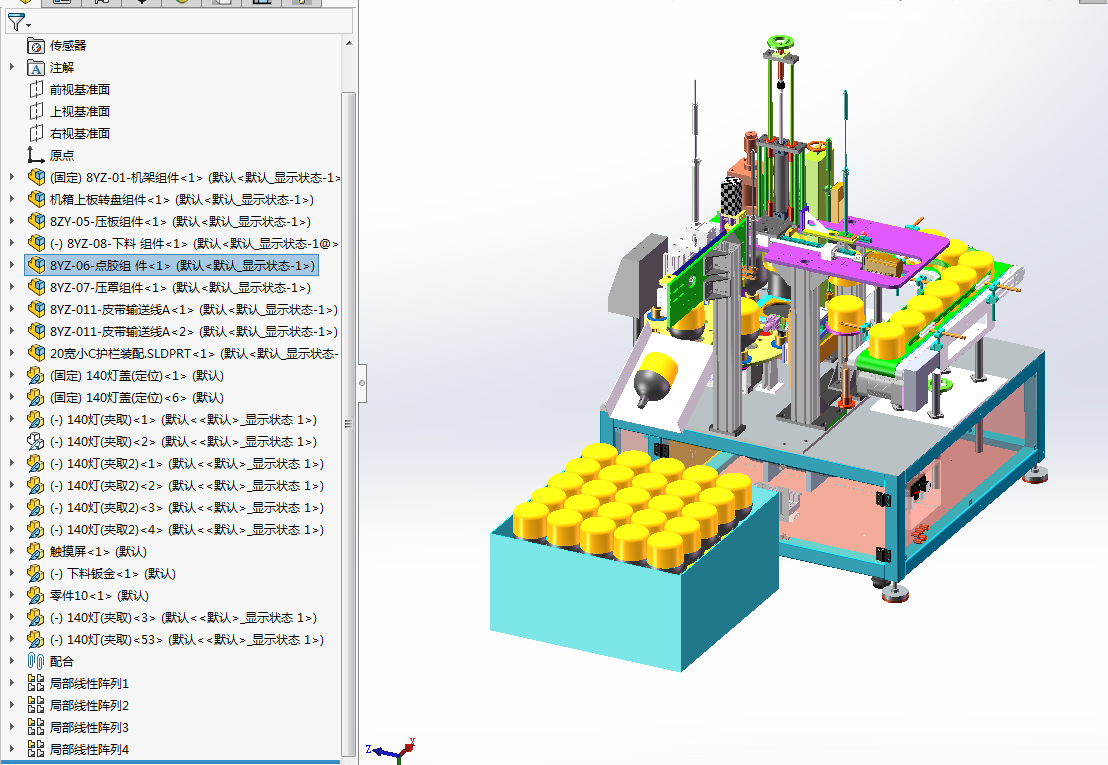
Task: Open the filter dropdown arrow beside funnel
Action: coord(29,26)
